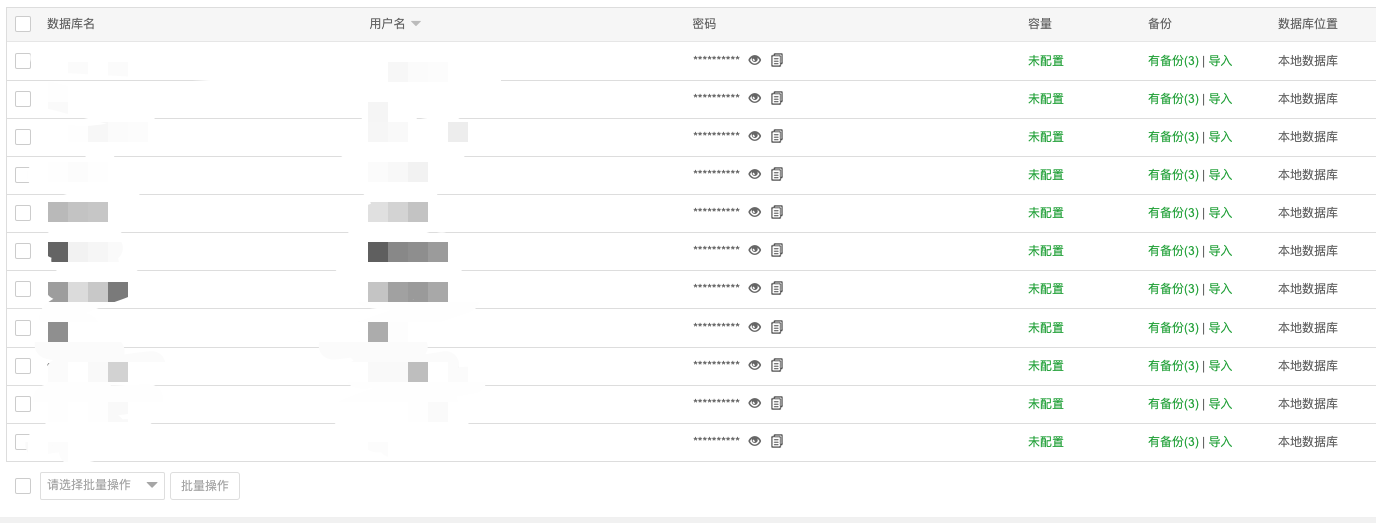
Task: Show the password in the fifth row via eye icon
Action: tap(755, 212)
